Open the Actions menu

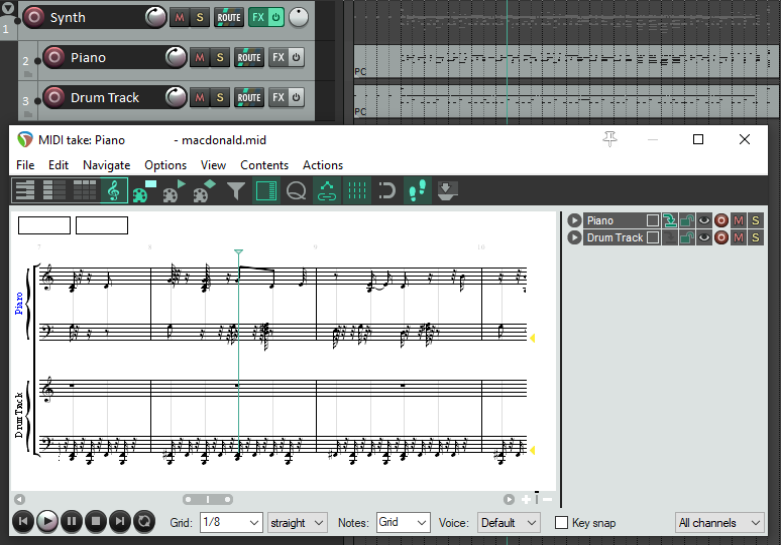(x=323, y=165)
